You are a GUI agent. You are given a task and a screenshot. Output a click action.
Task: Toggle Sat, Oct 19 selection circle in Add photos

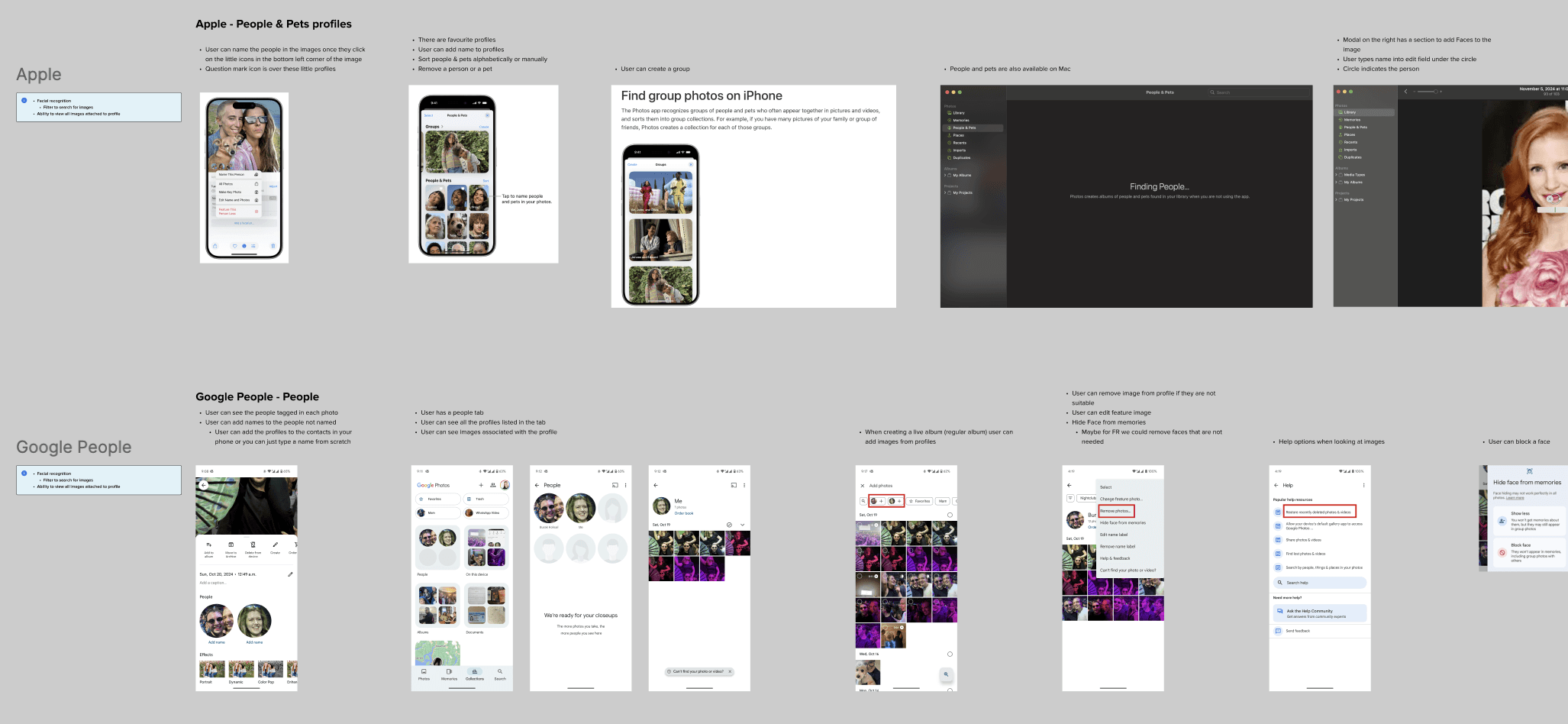coord(950,515)
